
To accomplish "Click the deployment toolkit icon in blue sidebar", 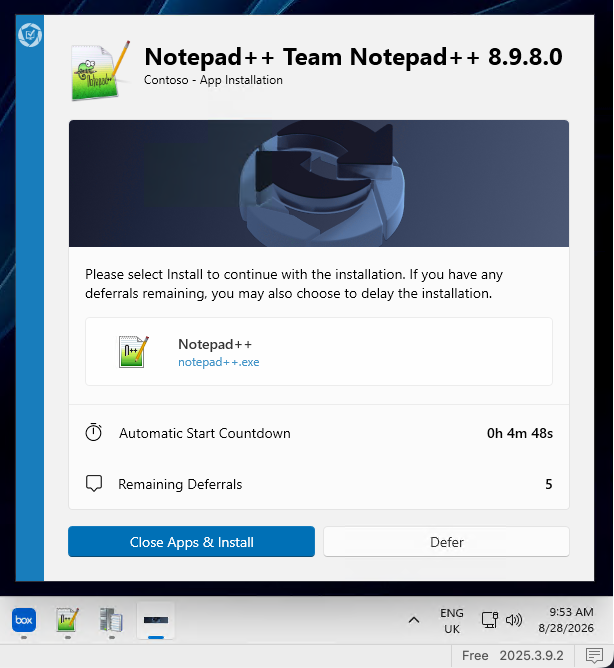I will click(x=30, y=35).
